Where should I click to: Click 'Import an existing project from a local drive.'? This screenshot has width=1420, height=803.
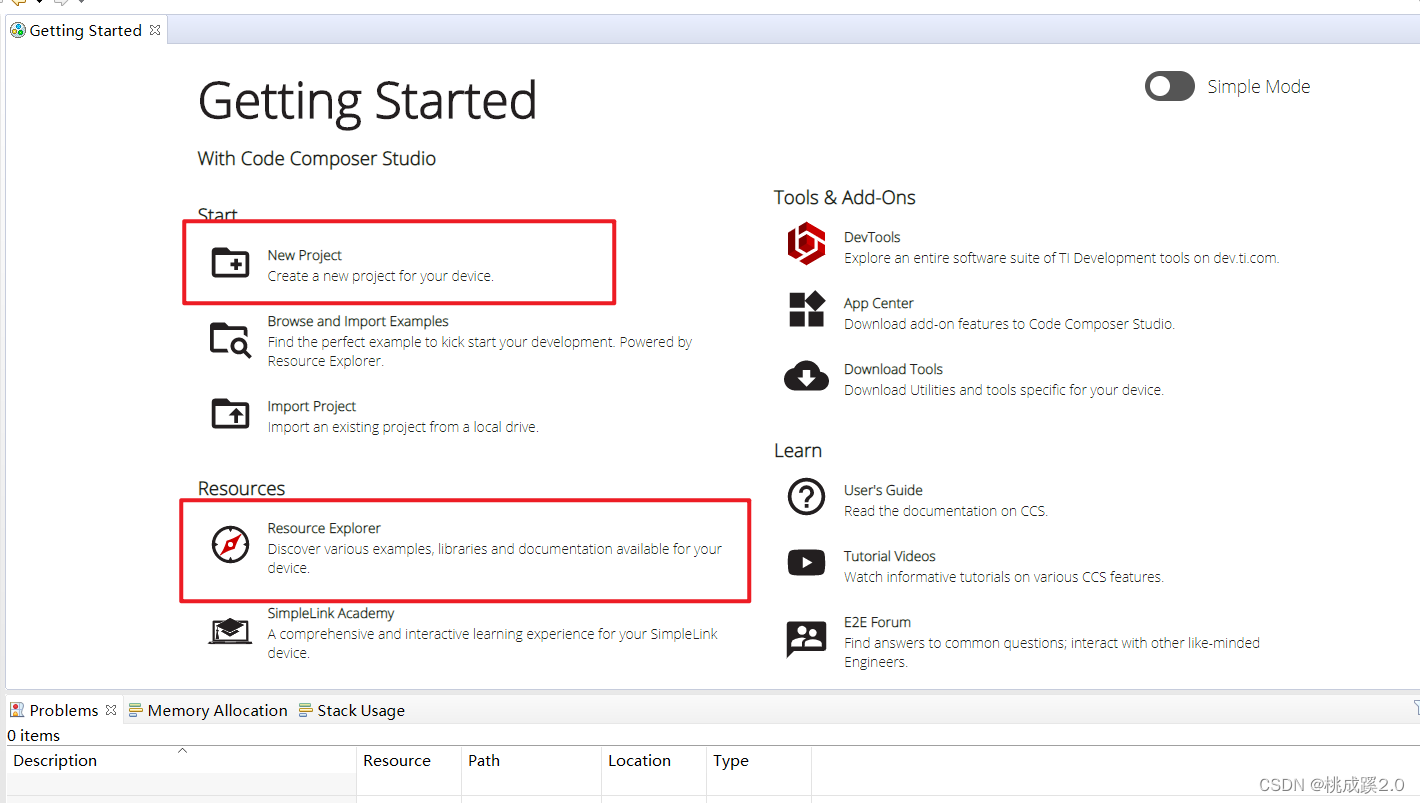click(x=403, y=427)
